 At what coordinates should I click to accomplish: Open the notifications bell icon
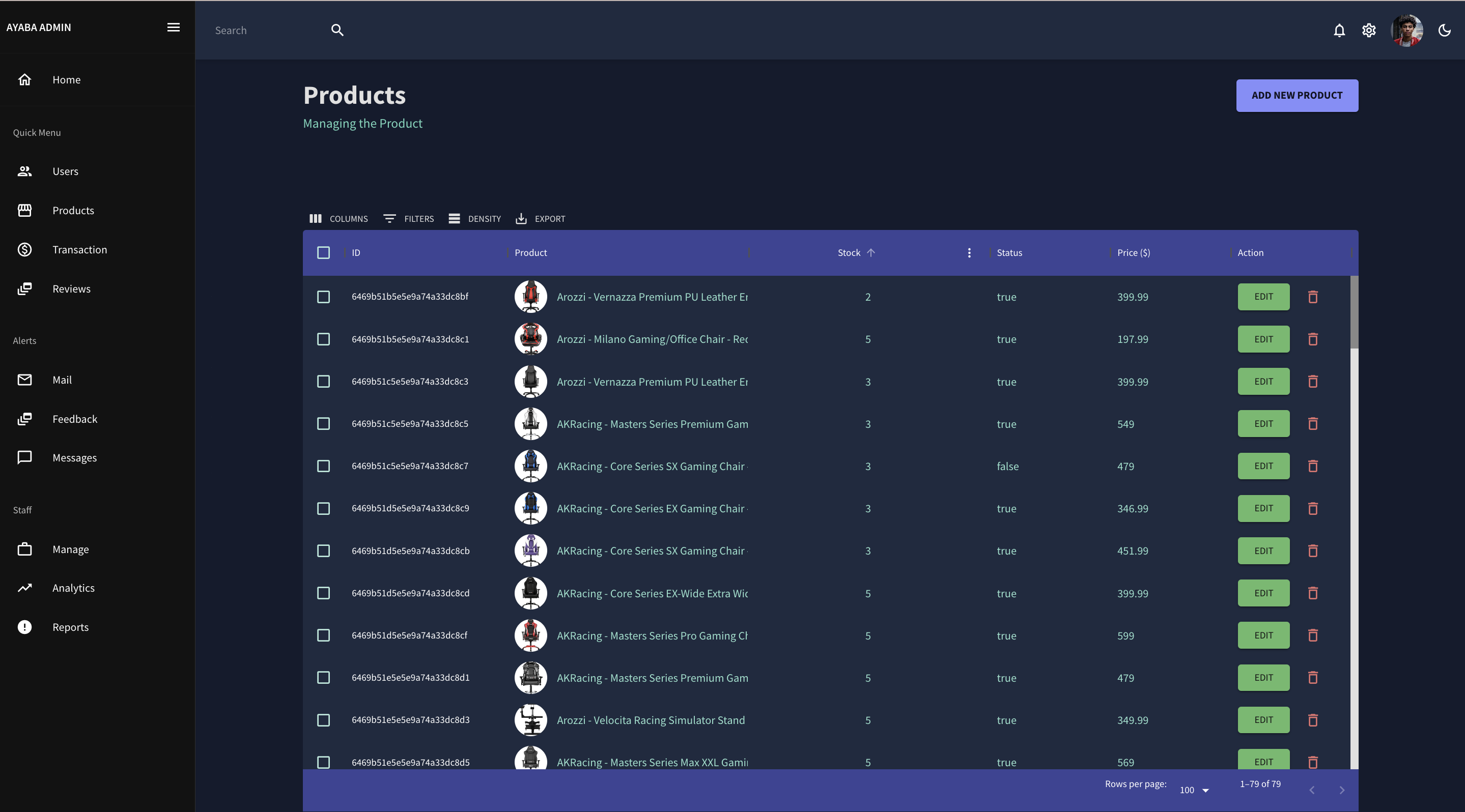pyautogui.click(x=1339, y=30)
